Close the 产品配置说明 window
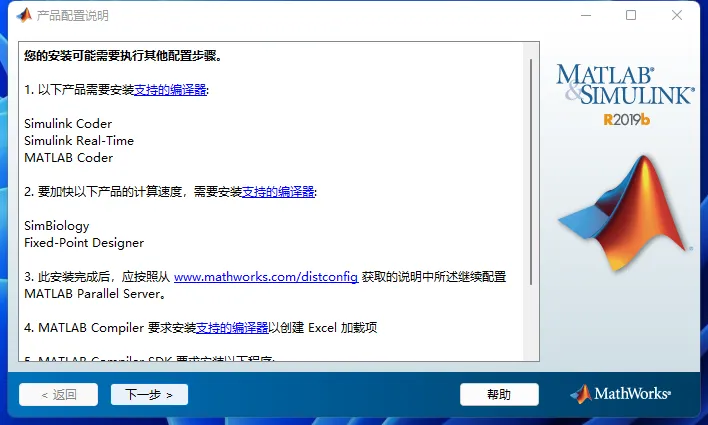The height and width of the screenshot is (425, 708). (676, 15)
